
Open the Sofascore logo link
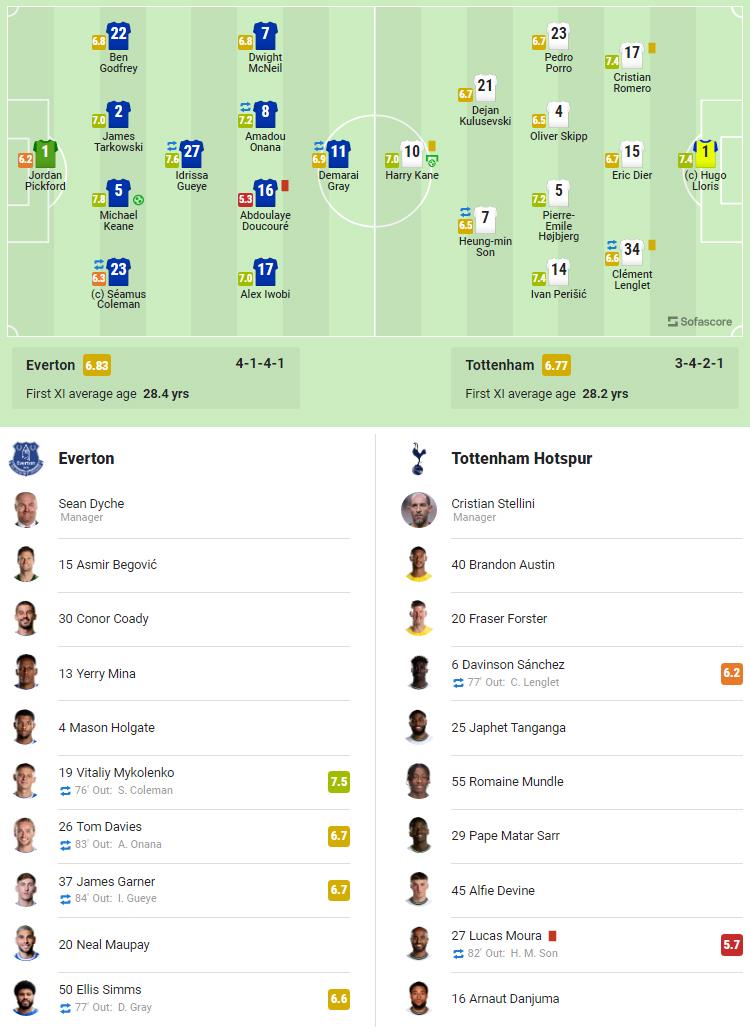[699, 321]
